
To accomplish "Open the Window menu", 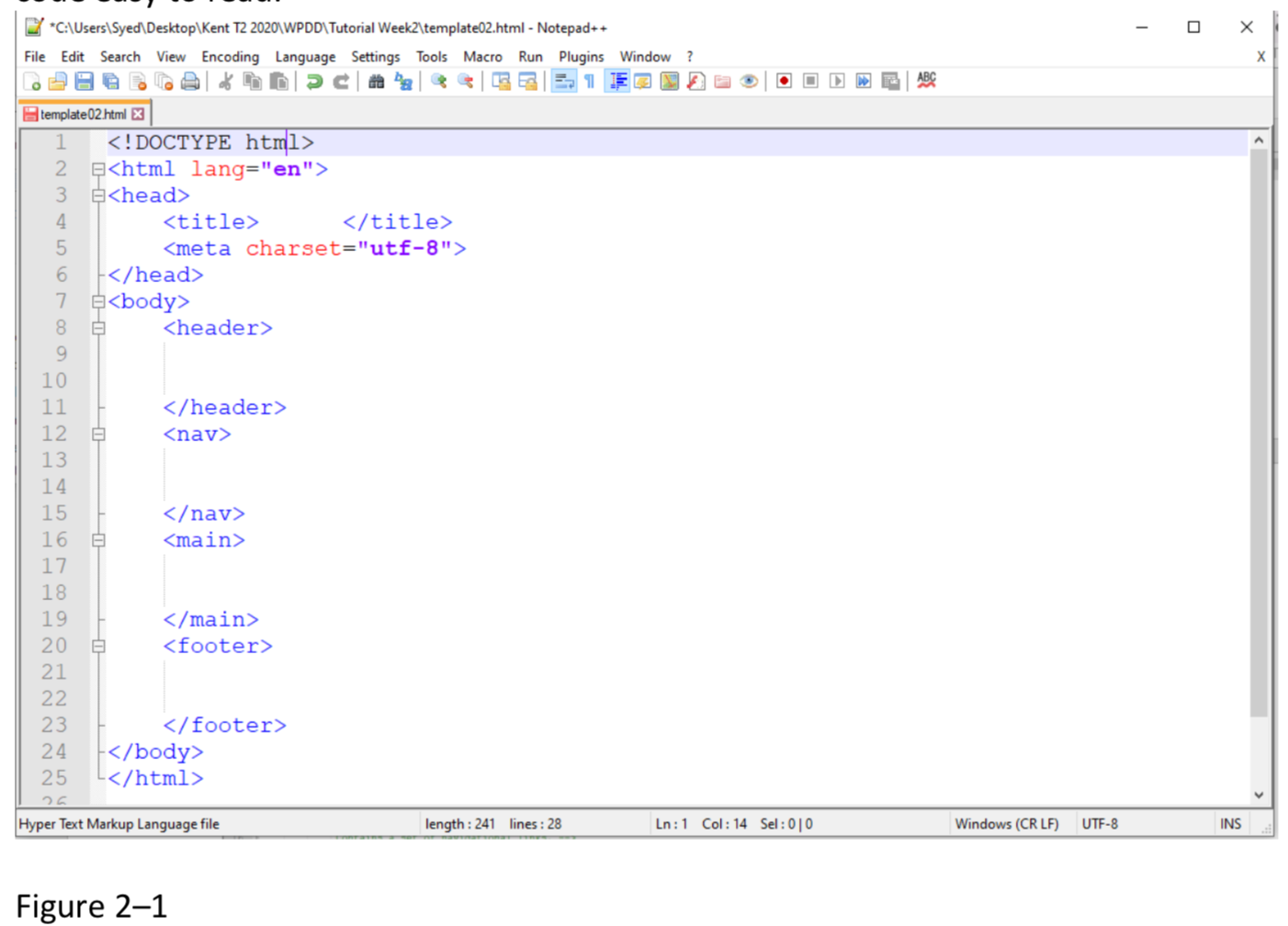I will 645,57.
